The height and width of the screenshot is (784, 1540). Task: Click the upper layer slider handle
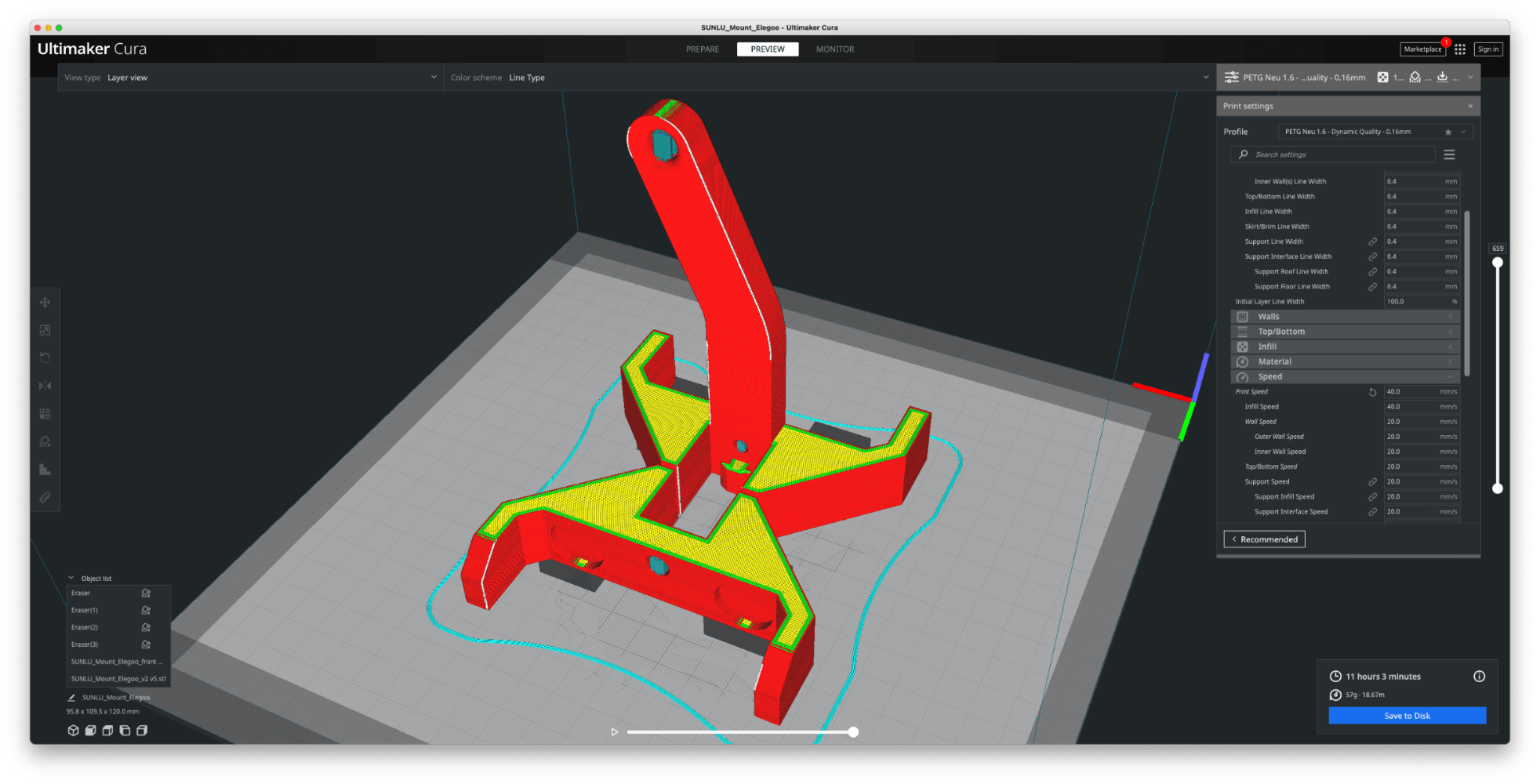[x=1498, y=263]
